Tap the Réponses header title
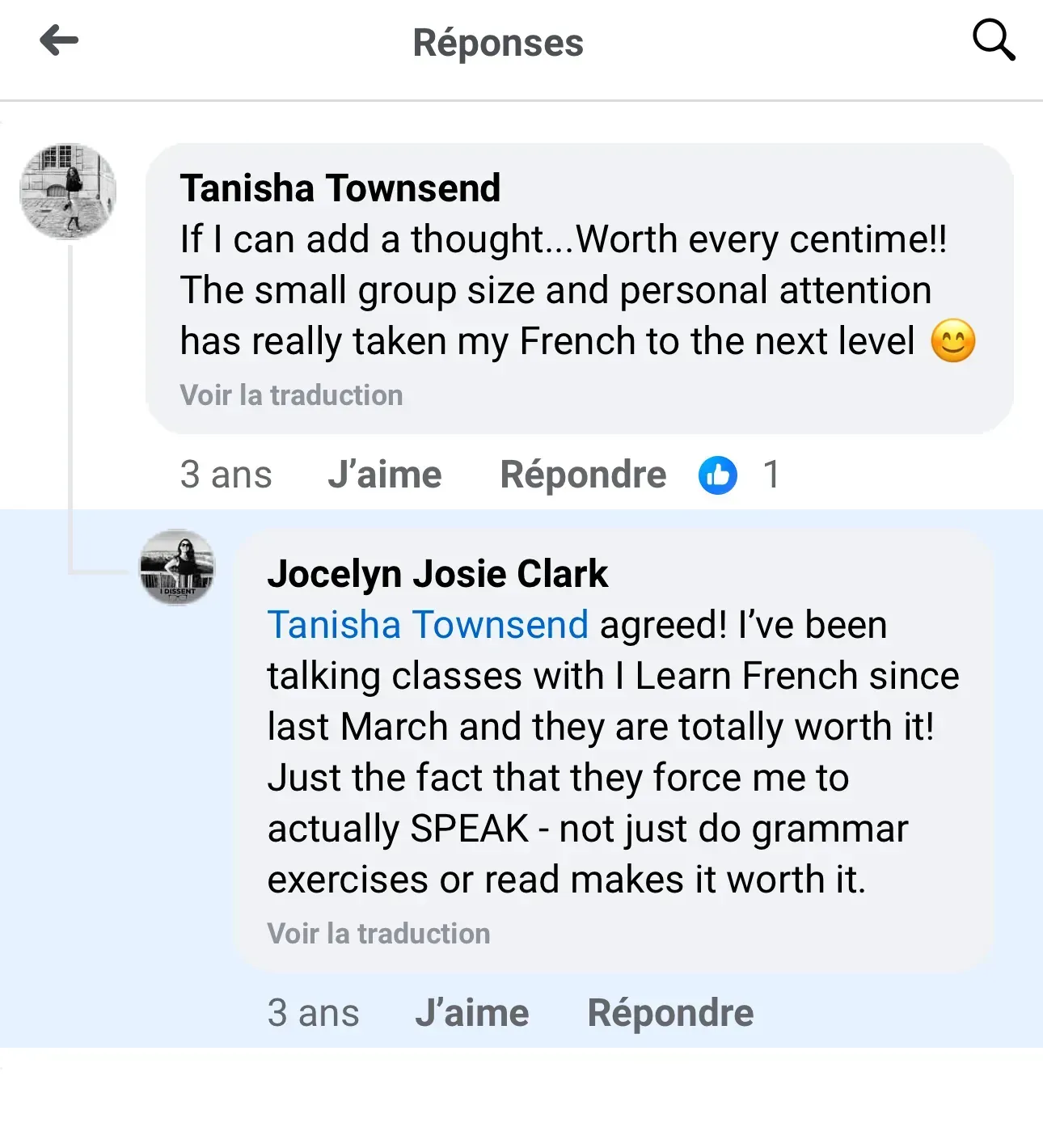The height and width of the screenshot is (1148, 1043). 498,43
